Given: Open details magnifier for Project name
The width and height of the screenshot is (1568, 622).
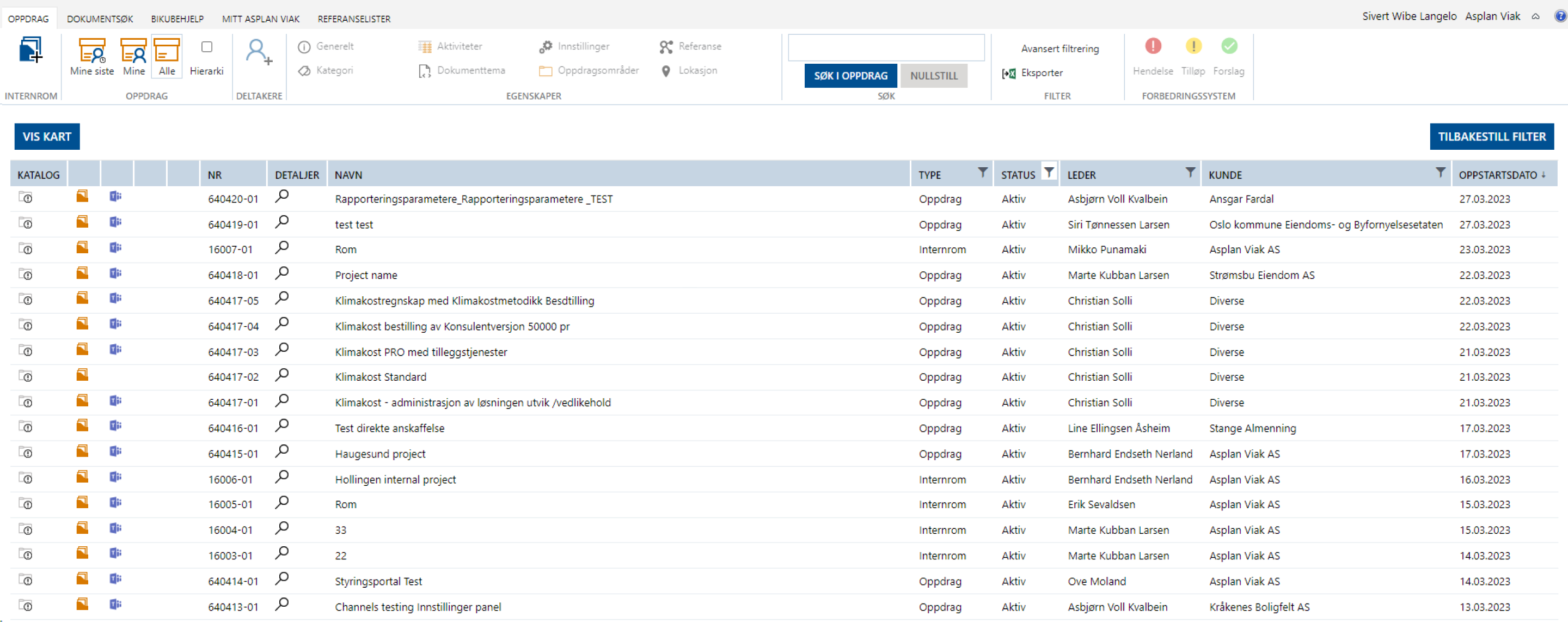Looking at the screenshot, I should (282, 273).
